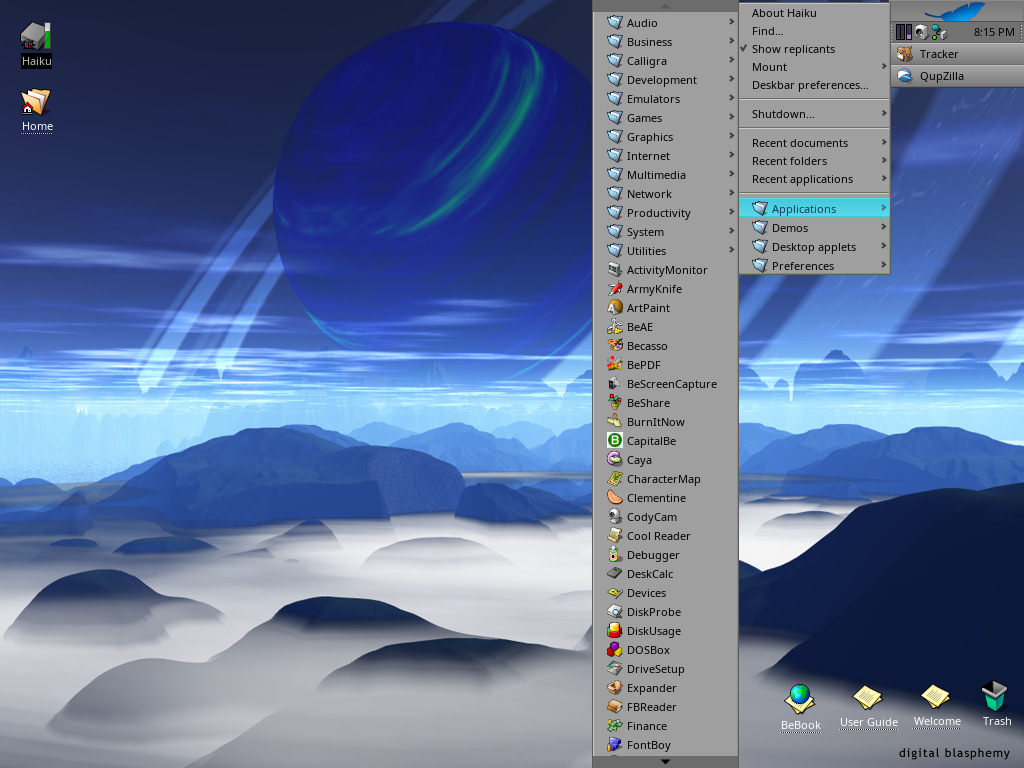Click the Deskbar leaf menu button
This screenshot has height=768, width=1024.
(957, 11)
